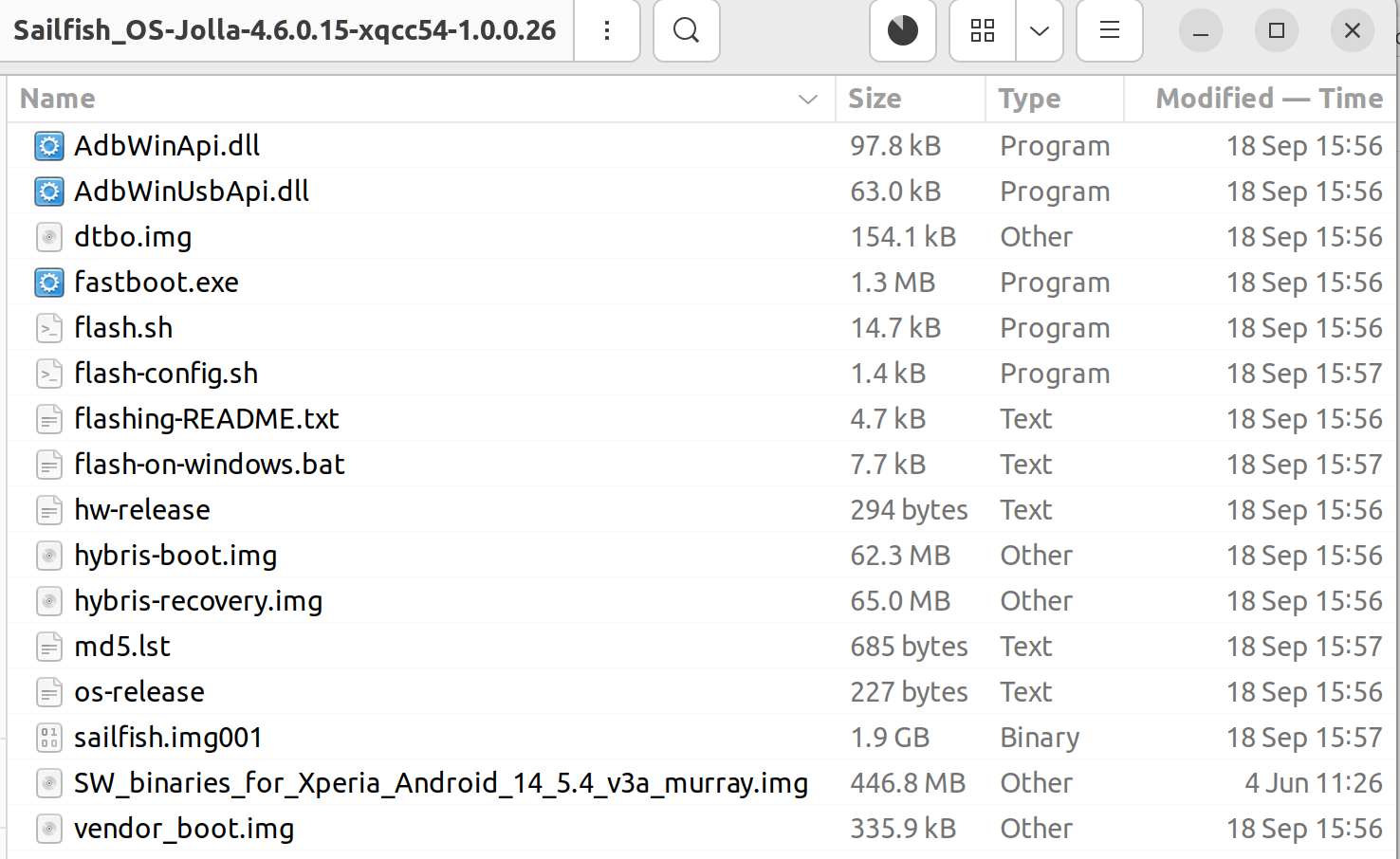
Task: Click the 1.9 GB size value
Action: (890, 738)
